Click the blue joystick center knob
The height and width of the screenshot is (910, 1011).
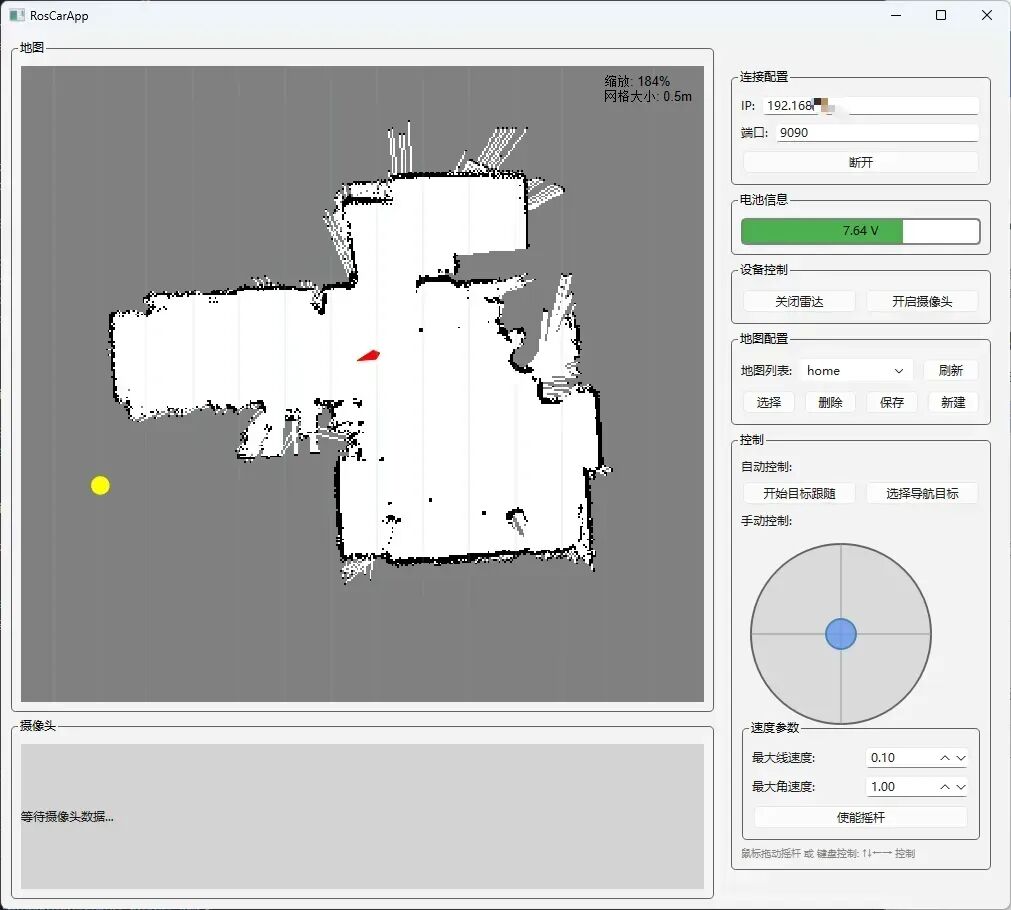click(x=841, y=634)
